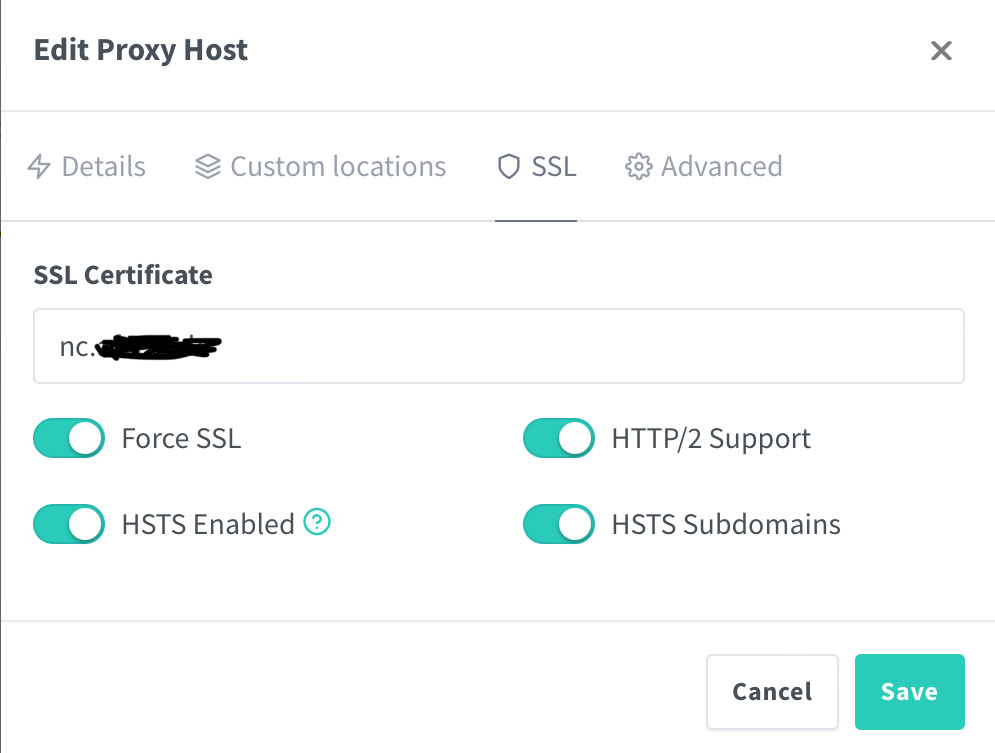
Task: Click the lightning bolt Details icon
Action: click(x=39, y=166)
